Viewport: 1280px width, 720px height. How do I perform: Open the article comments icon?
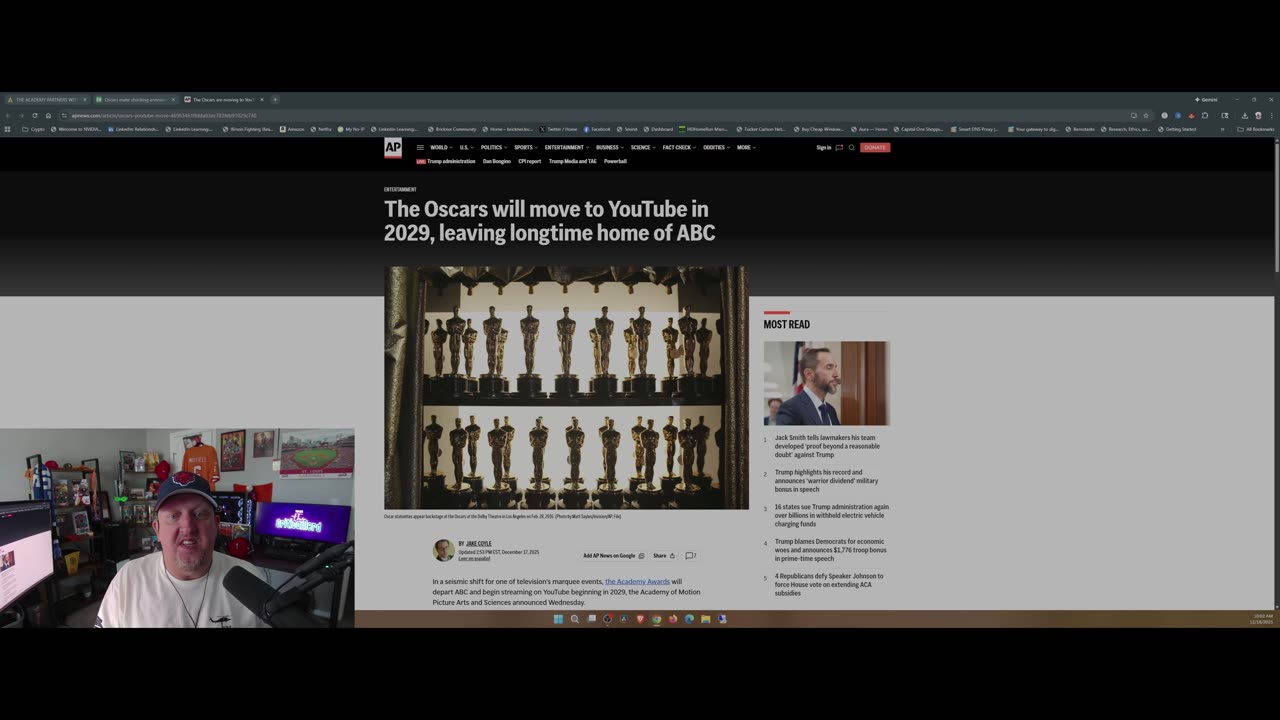pos(690,556)
